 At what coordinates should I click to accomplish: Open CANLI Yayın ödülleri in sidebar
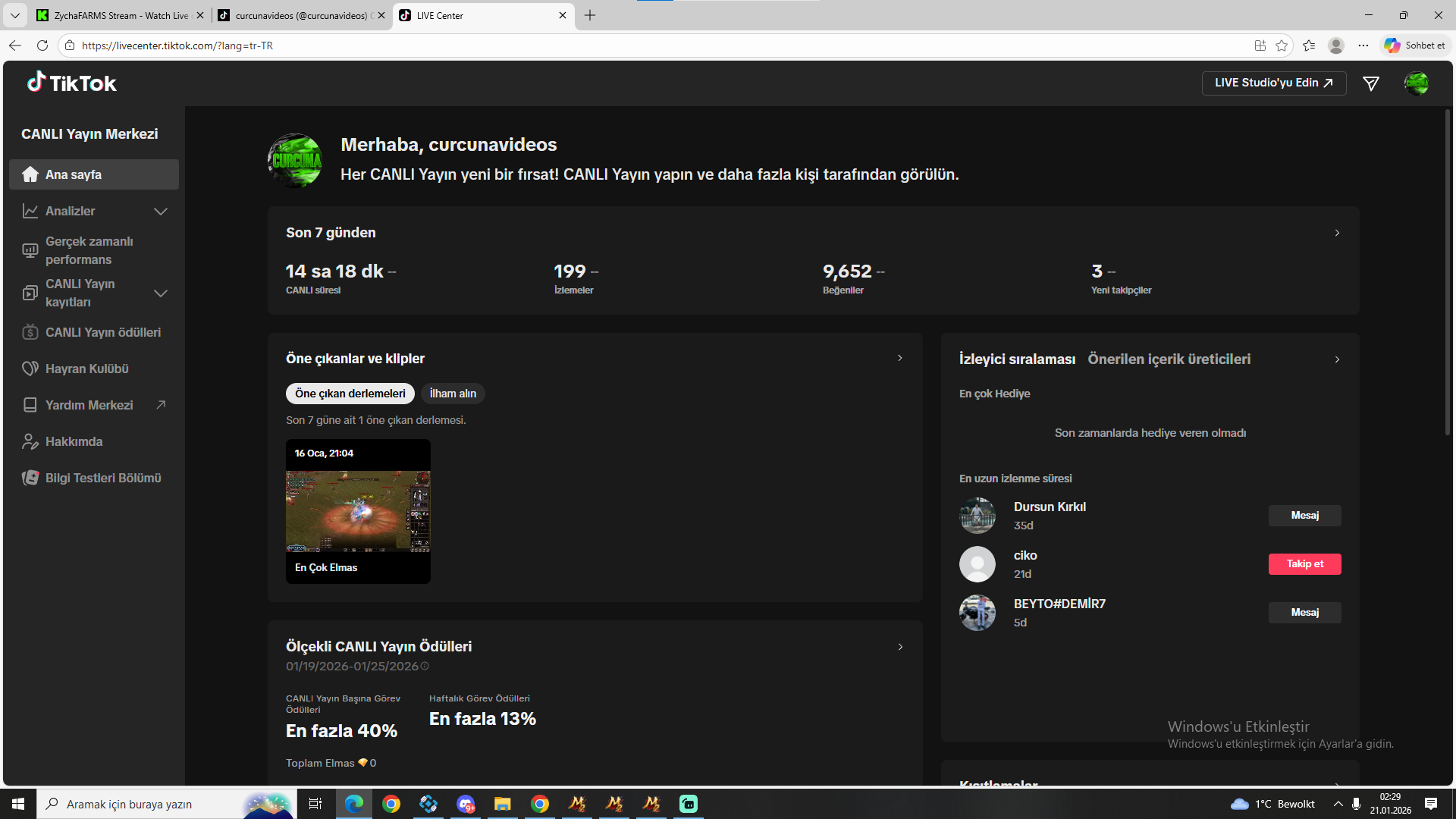coord(94,332)
